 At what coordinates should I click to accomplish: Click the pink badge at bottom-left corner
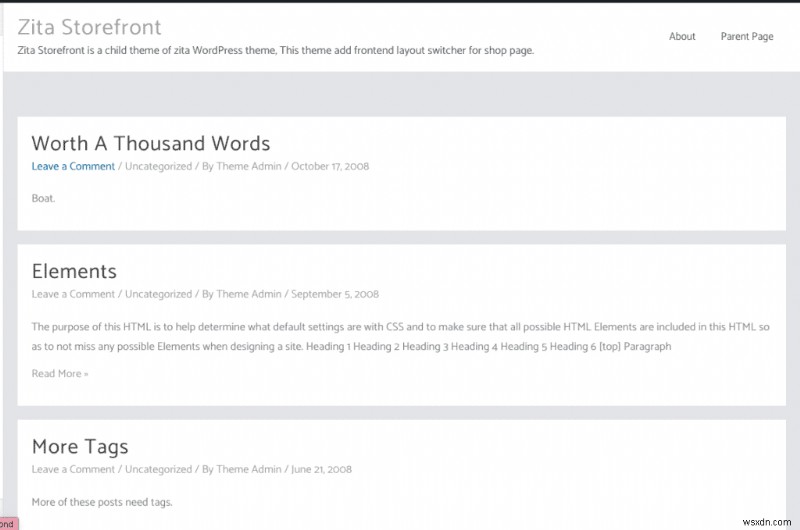[x=8, y=523]
